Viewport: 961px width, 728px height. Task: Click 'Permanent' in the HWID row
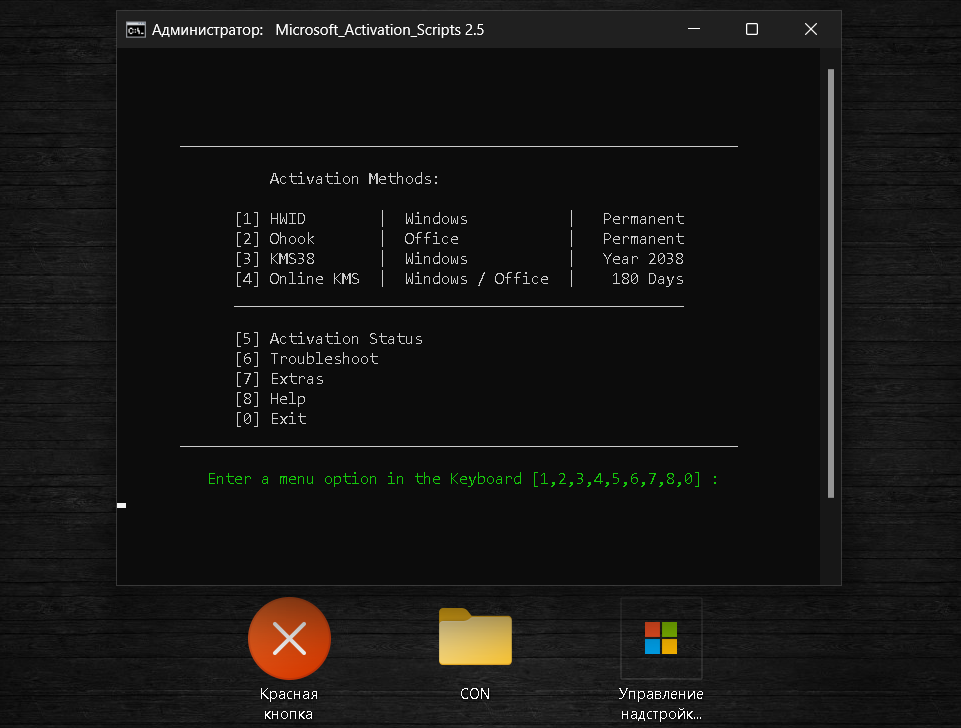(x=644, y=219)
